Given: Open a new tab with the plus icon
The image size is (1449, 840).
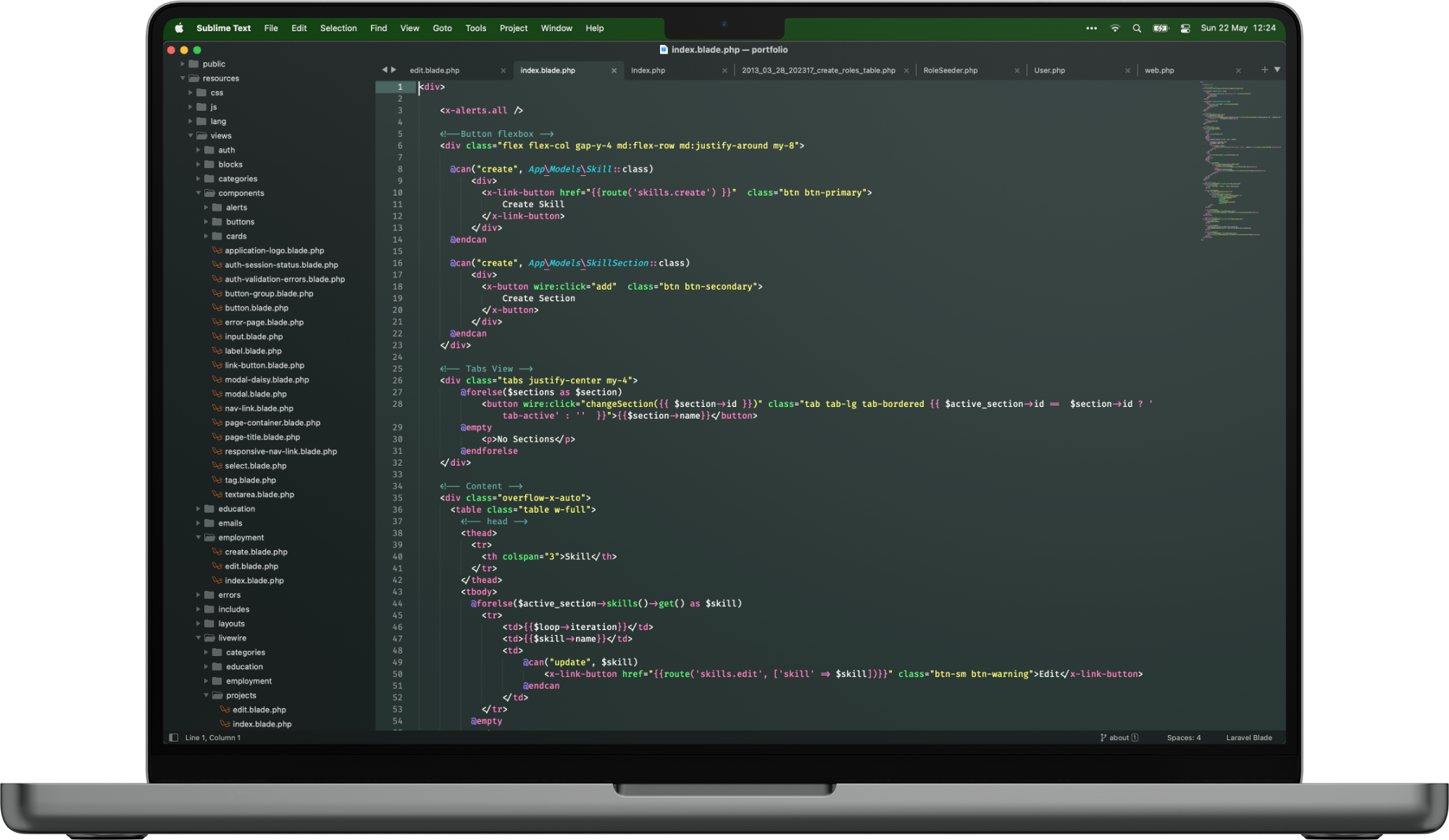Looking at the screenshot, I should tap(1264, 70).
